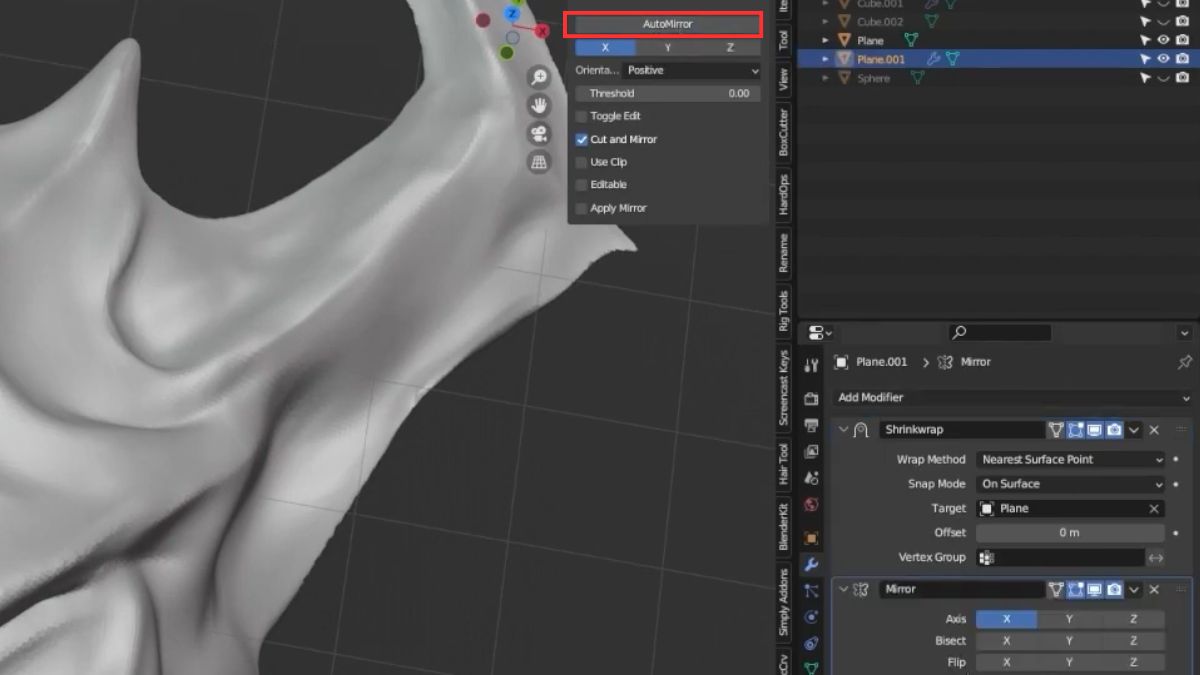Open the Modifiers wrench properties tab

(811, 565)
